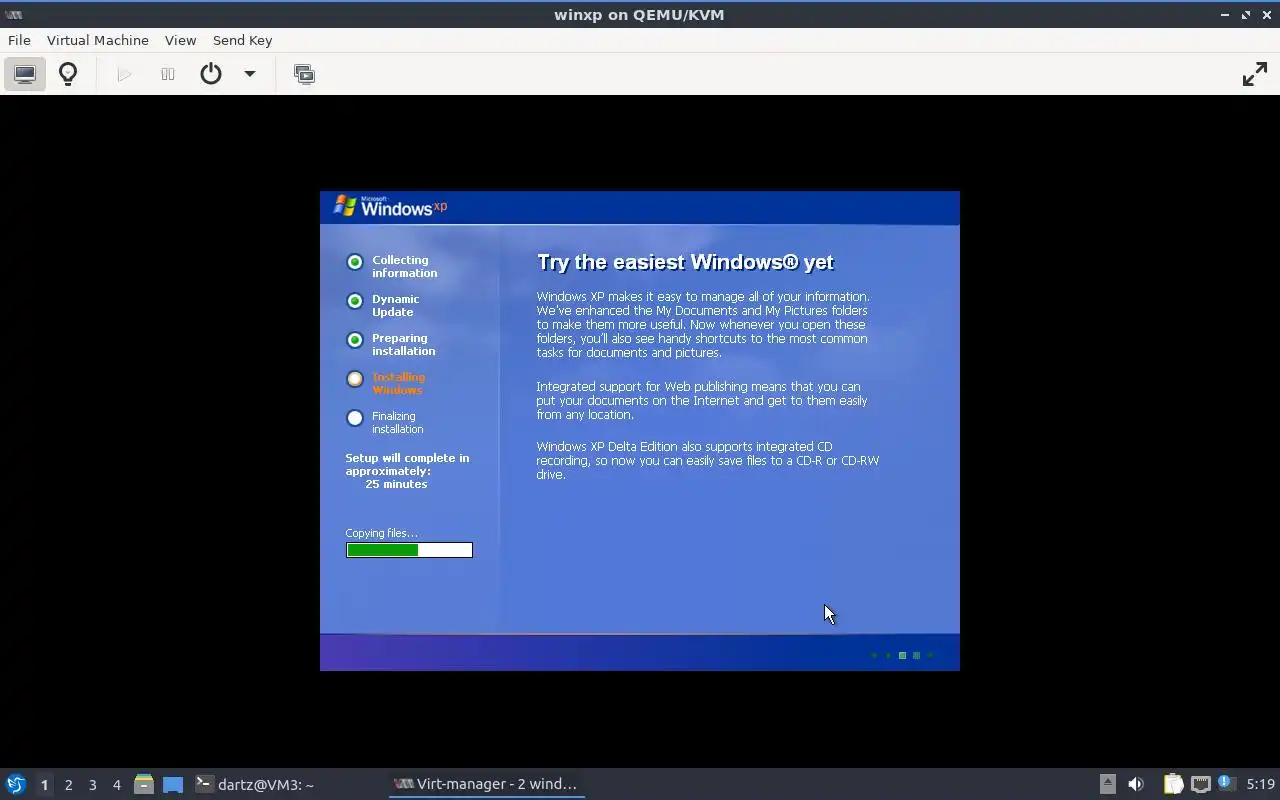Open Manage VM snapshots icon
Image resolution: width=1280 pixels, height=800 pixels.
[304, 74]
